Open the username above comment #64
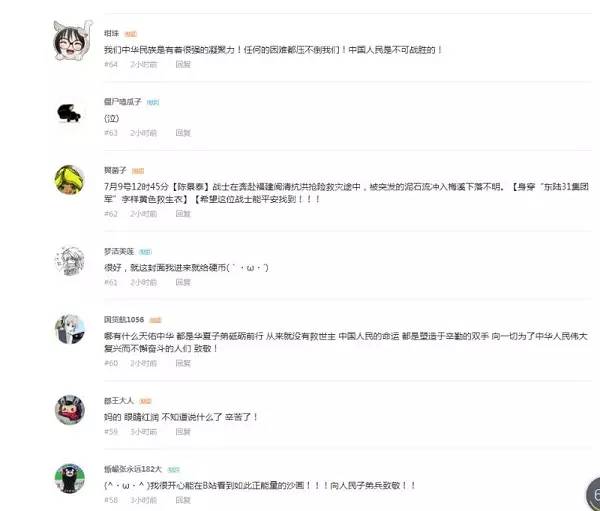The image size is (600, 511). point(111,34)
